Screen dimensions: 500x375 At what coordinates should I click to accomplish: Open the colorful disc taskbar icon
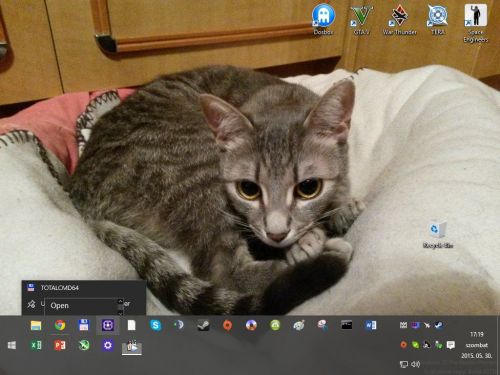251,325
